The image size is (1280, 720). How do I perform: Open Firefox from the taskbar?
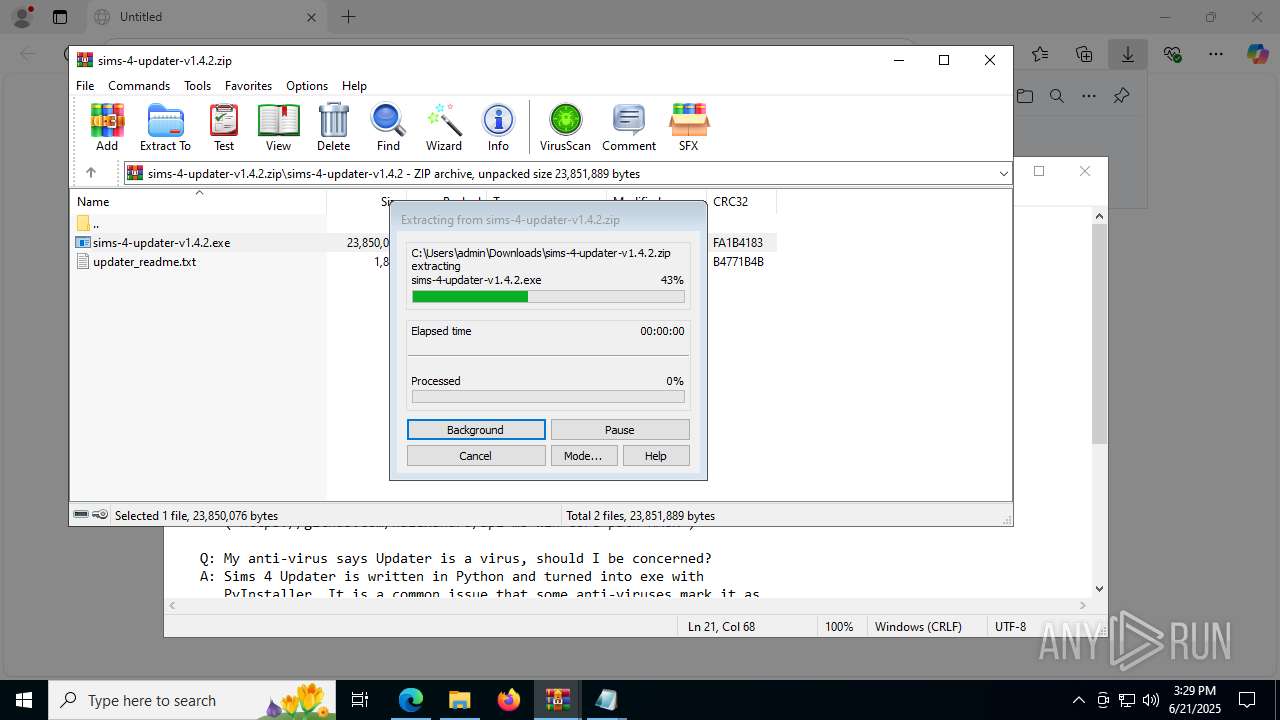[x=508, y=700]
